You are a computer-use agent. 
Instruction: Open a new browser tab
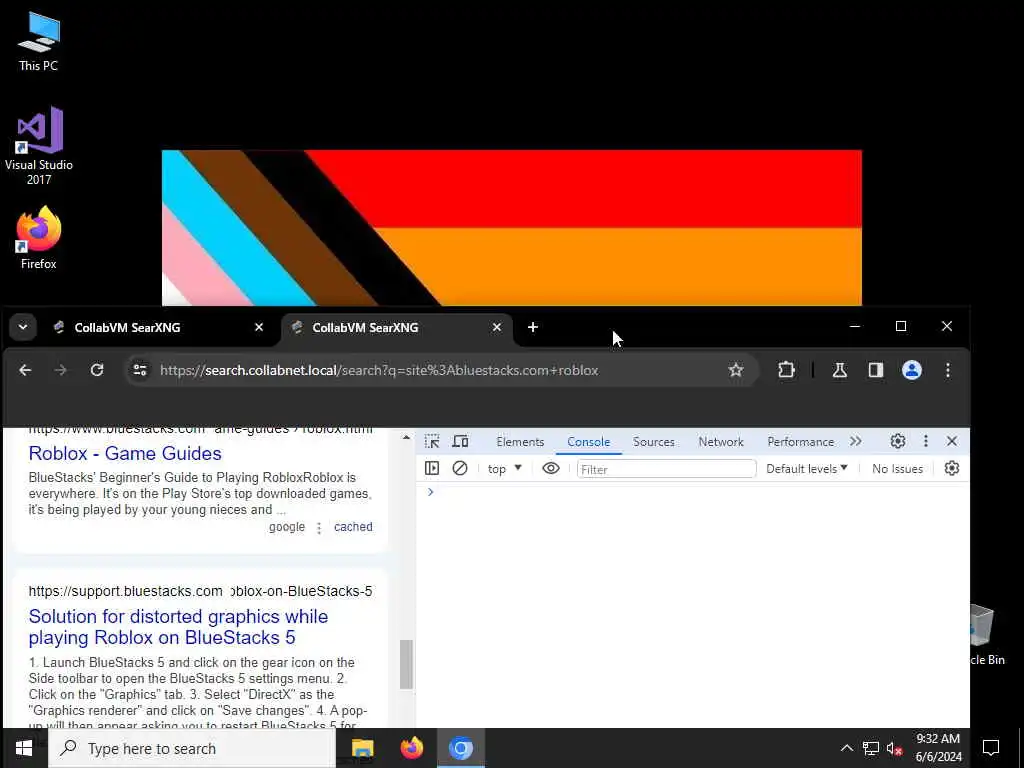tap(533, 327)
